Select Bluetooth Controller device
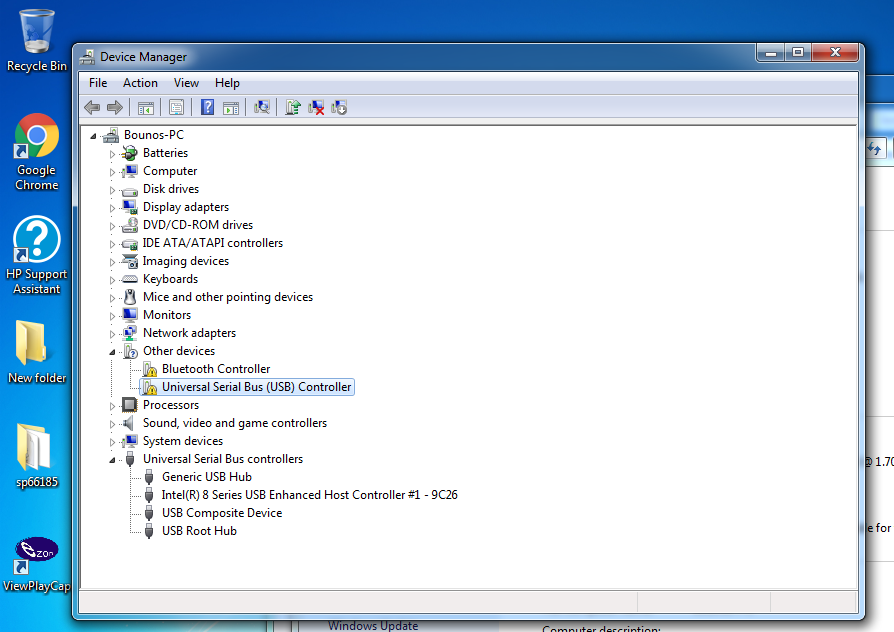 [x=215, y=369]
